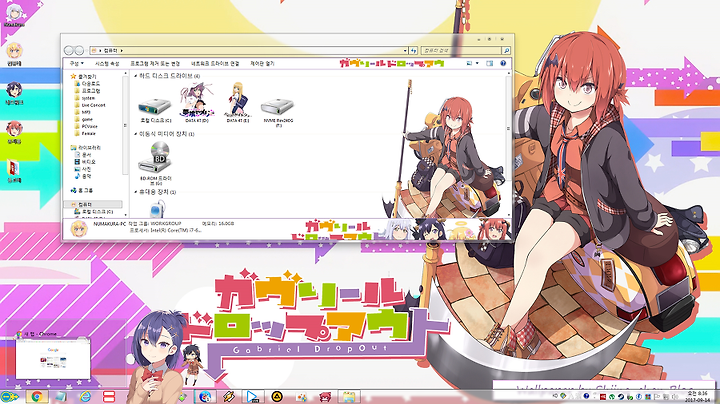
Task: Open the Female folder in sidebar
Action: [84, 134]
